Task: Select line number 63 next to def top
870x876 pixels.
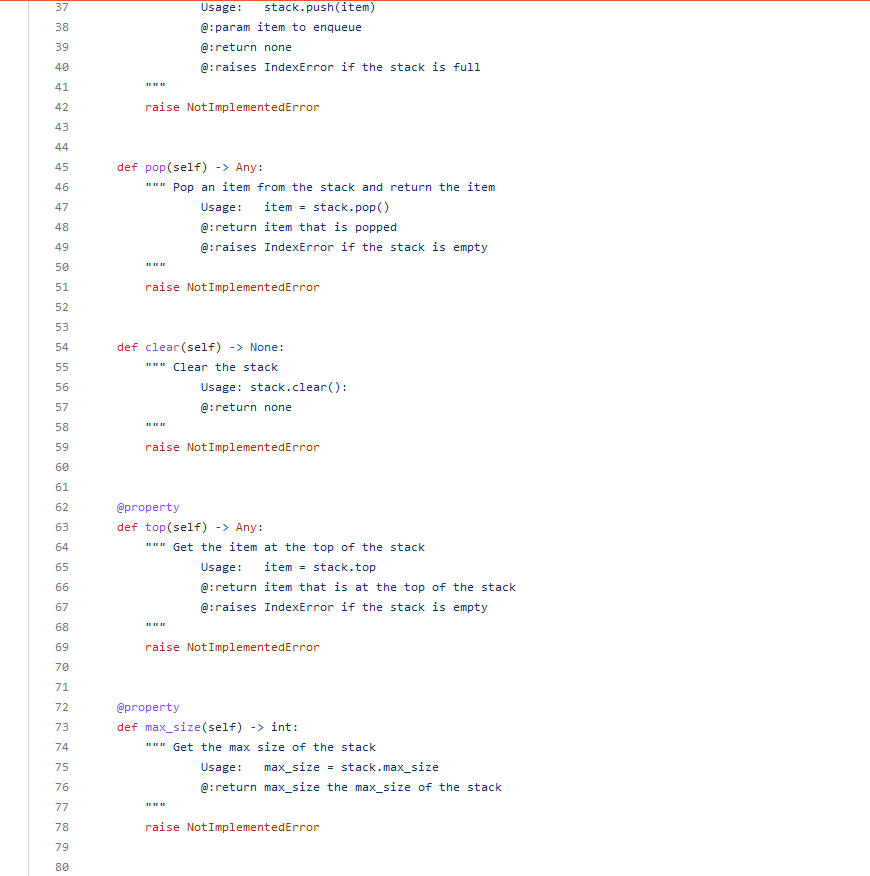Action: pos(61,527)
